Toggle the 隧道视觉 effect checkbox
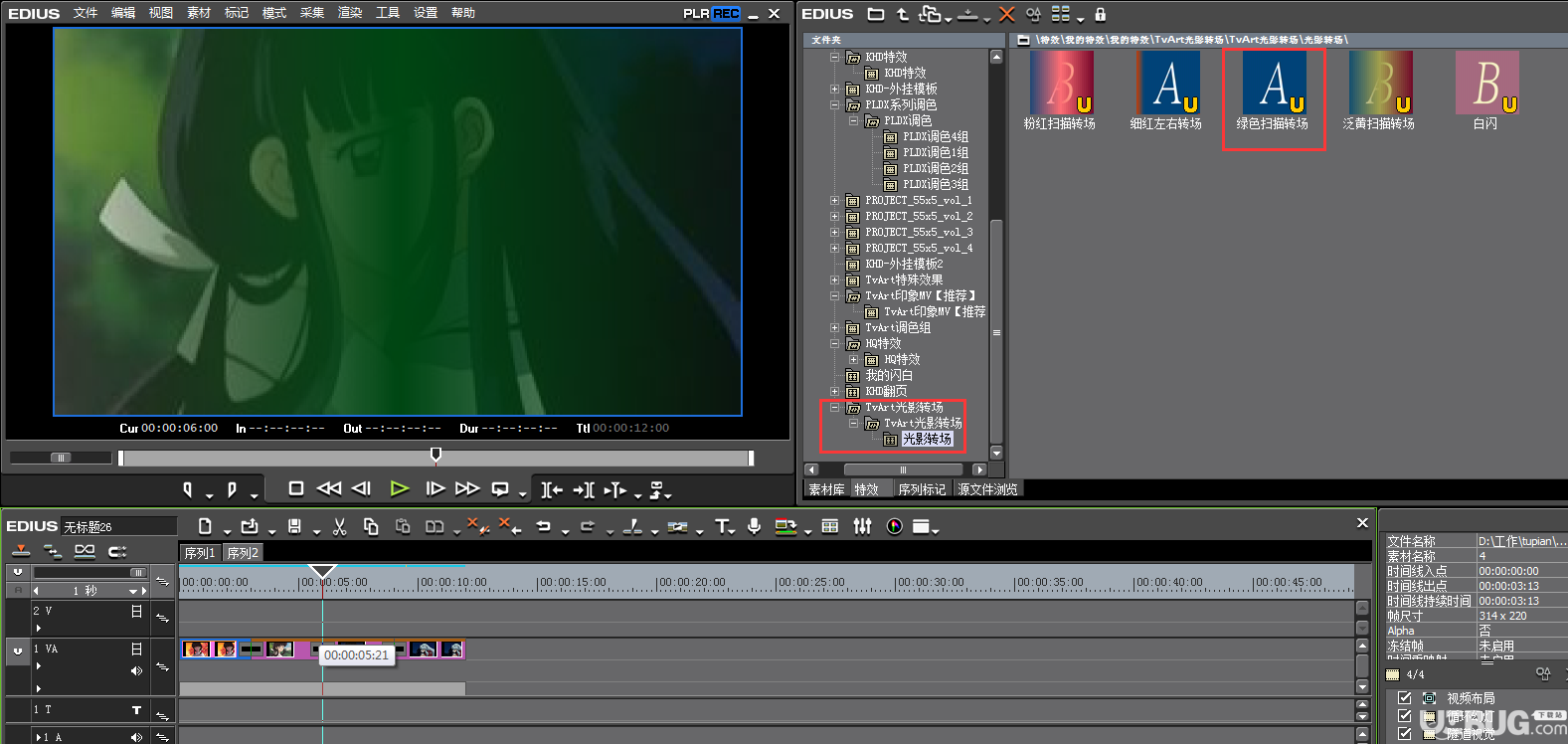Image resolution: width=1568 pixels, height=744 pixels. point(1405,733)
